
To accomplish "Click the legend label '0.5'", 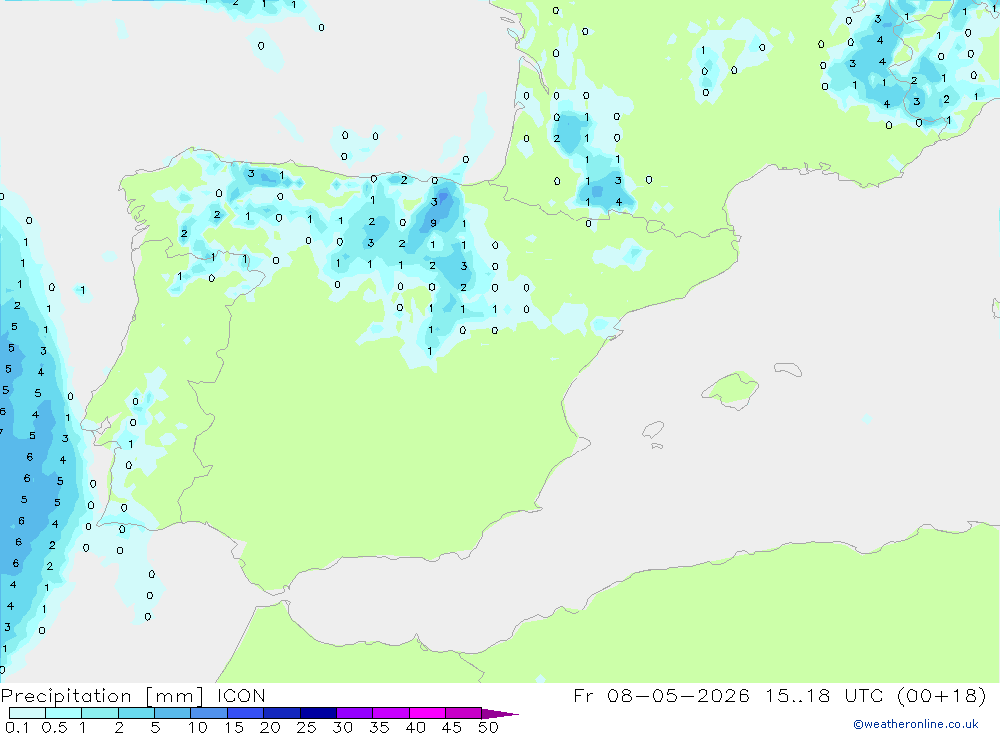I will tap(54, 727).
